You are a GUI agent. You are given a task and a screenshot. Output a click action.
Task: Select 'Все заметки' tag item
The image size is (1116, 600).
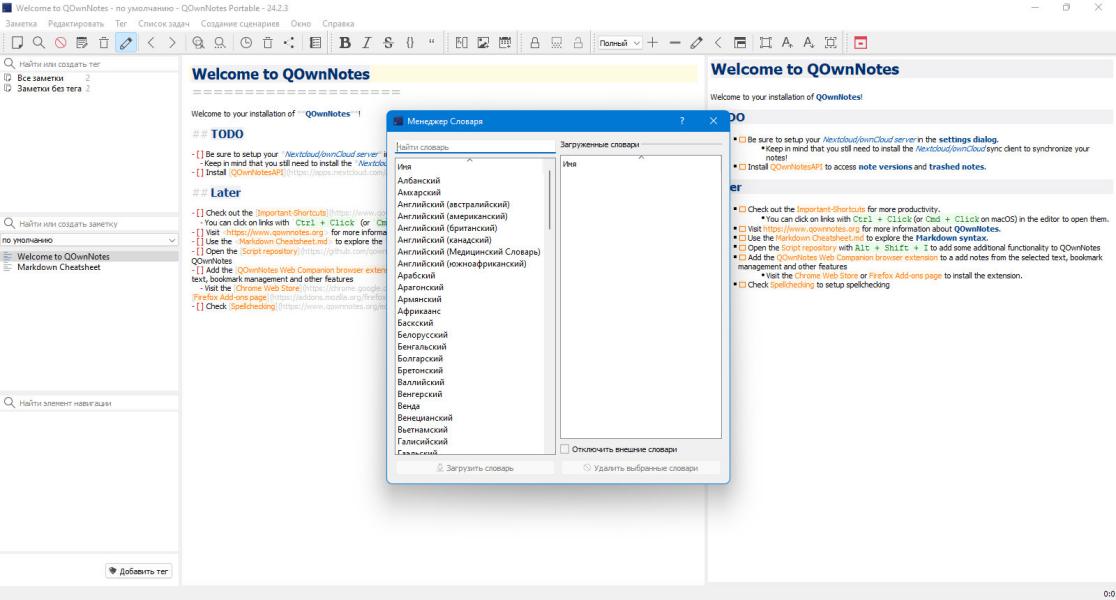coord(40,78)
